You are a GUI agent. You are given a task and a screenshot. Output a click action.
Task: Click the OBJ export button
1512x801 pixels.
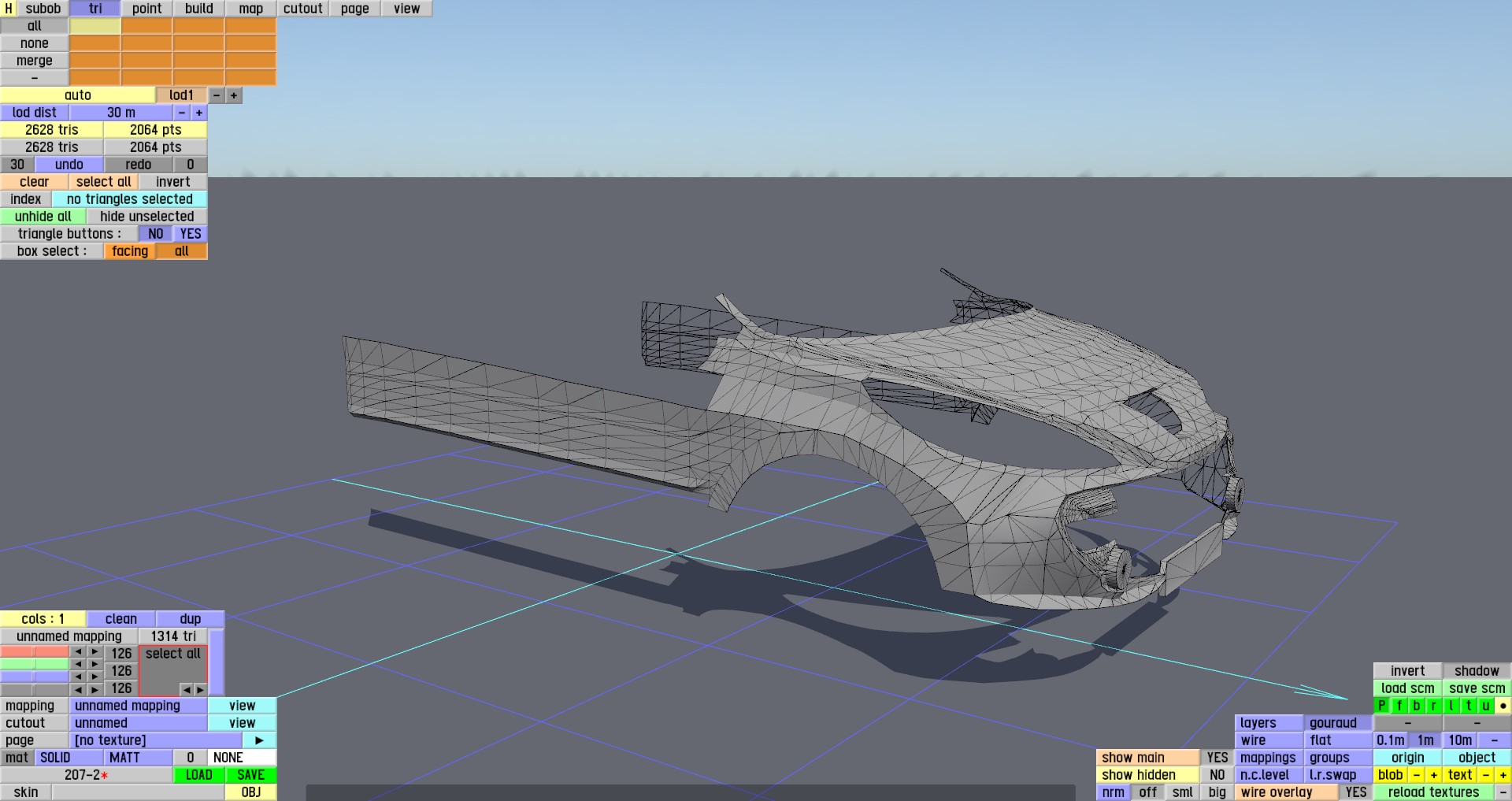(251, 792)
